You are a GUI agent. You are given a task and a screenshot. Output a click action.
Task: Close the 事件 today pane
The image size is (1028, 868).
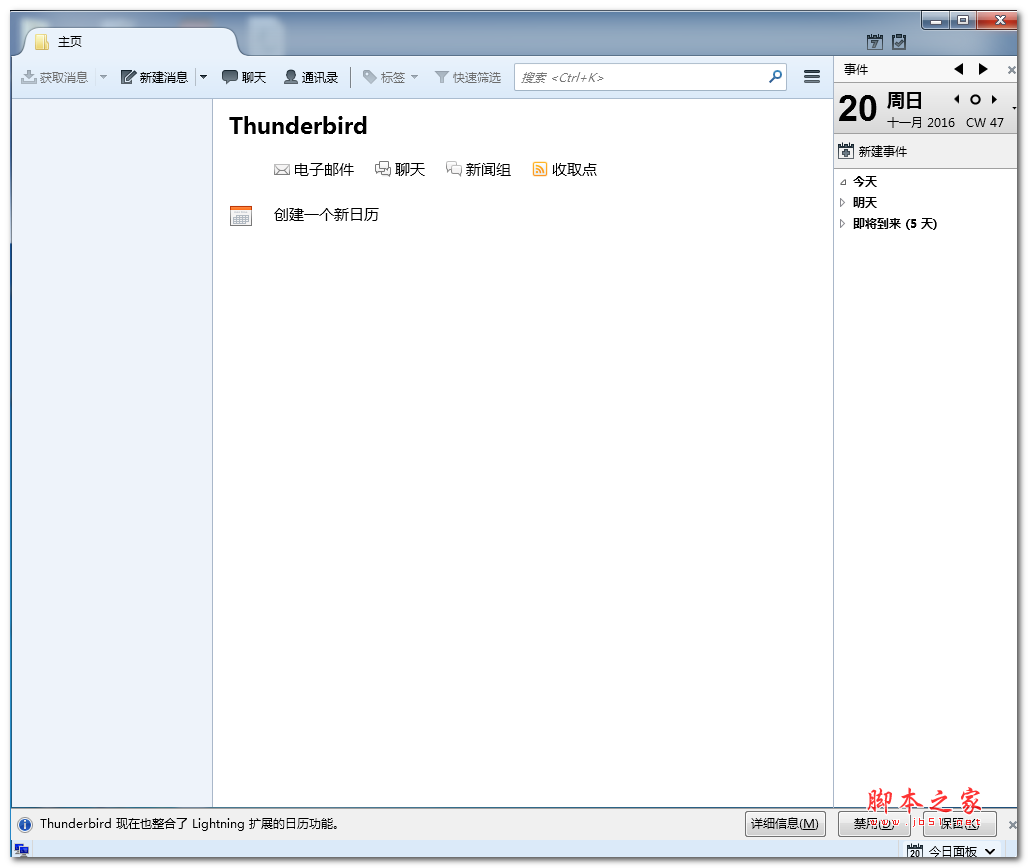point(1012,69)
